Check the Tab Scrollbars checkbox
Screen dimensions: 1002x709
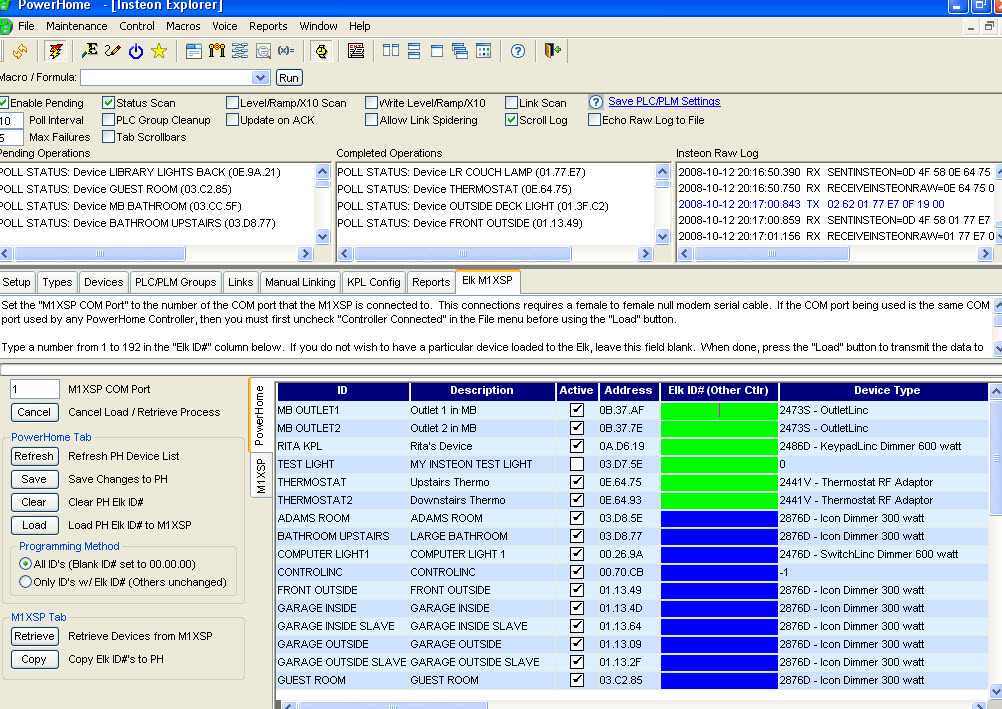[x=109, y=137]
